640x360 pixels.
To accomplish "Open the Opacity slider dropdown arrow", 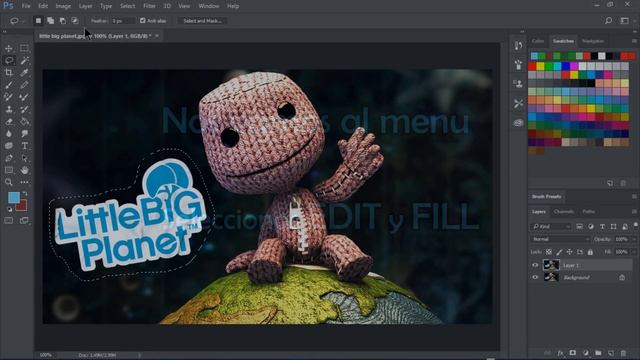I will tap(634, 239).
